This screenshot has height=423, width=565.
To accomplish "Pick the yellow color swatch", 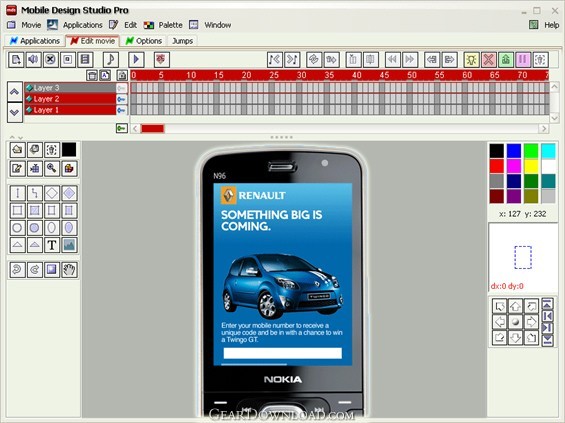I will 531,166.
